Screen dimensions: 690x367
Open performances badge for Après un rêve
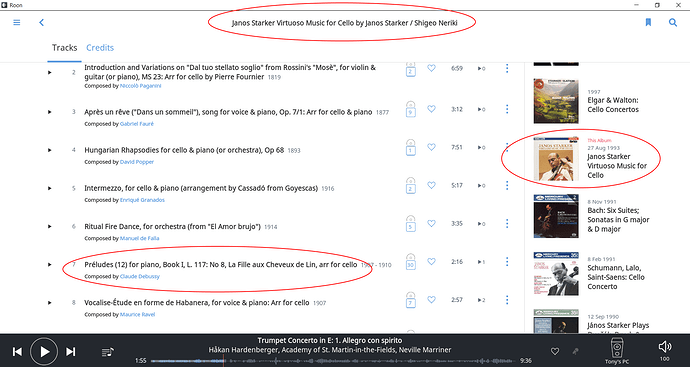[x=411, y=109]
